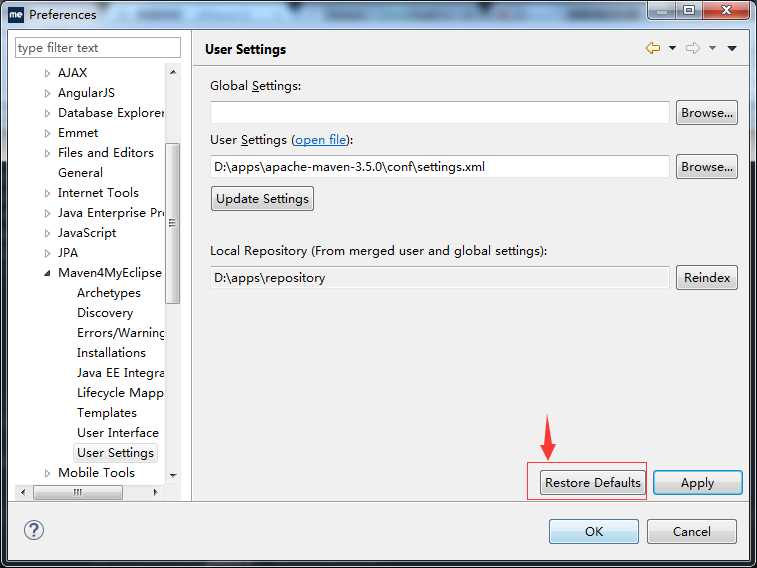Expand the Database Explorer node

point(47,113)
